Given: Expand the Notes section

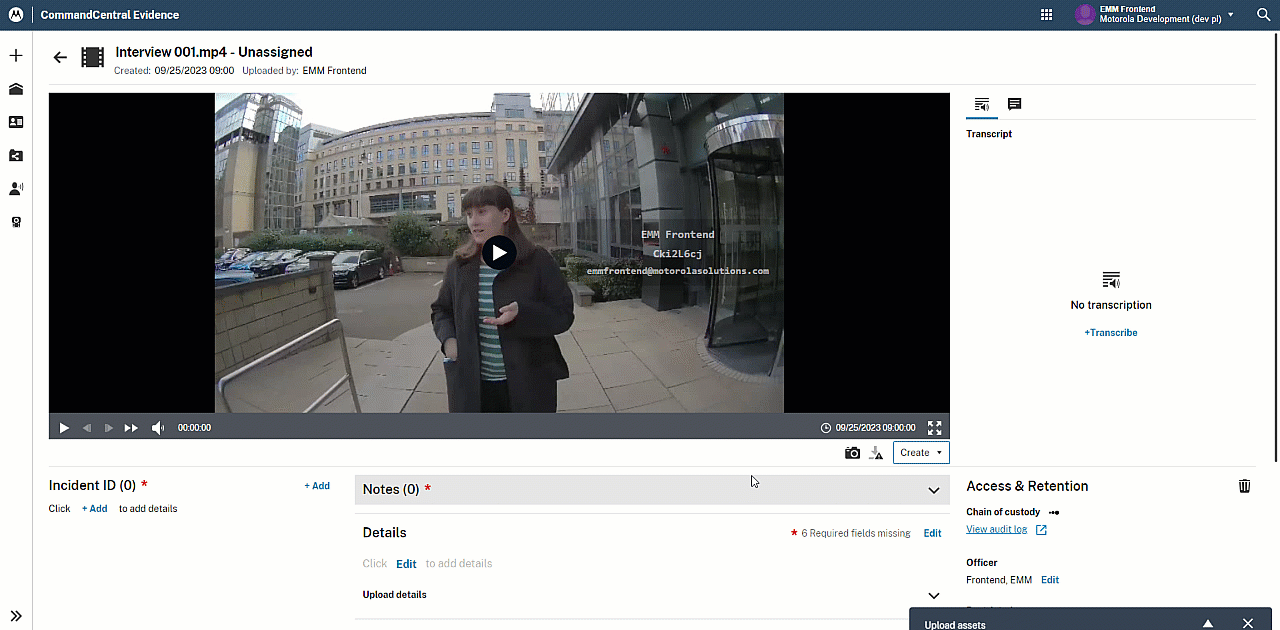Looking at the screenshot, I should pos(933,490).
